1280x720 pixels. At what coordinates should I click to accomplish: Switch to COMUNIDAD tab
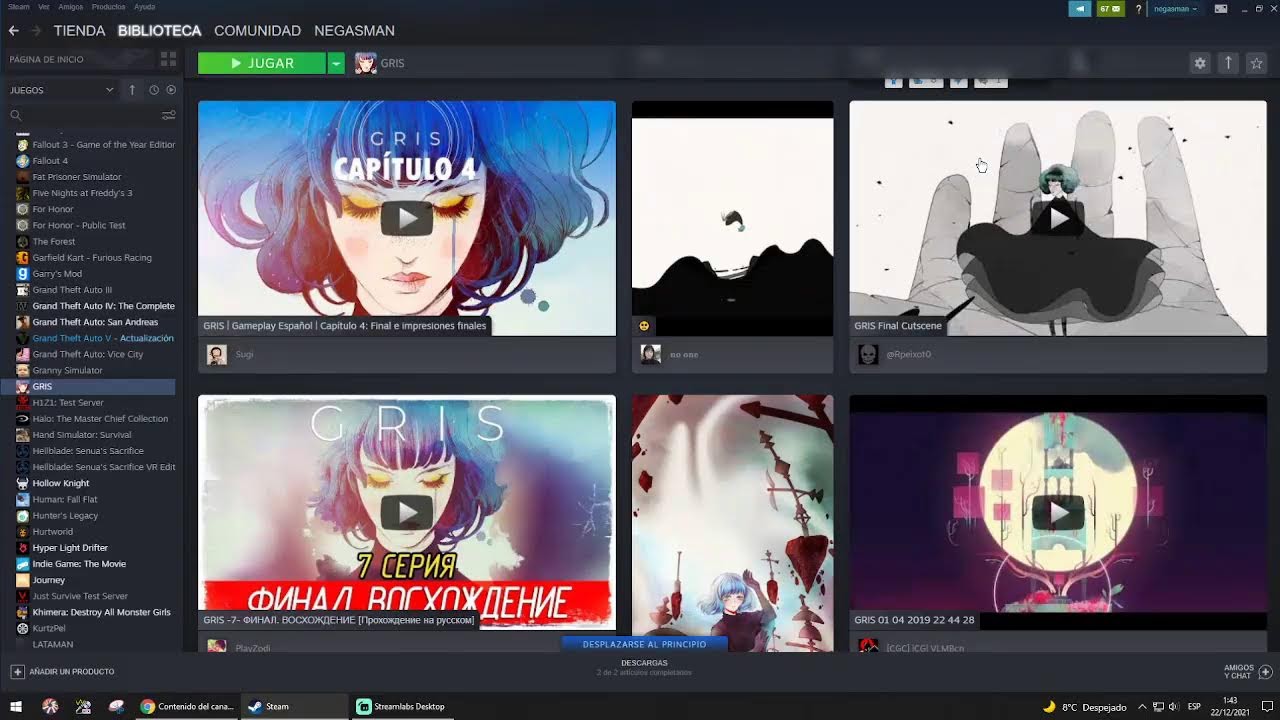(x=257, y=31)
